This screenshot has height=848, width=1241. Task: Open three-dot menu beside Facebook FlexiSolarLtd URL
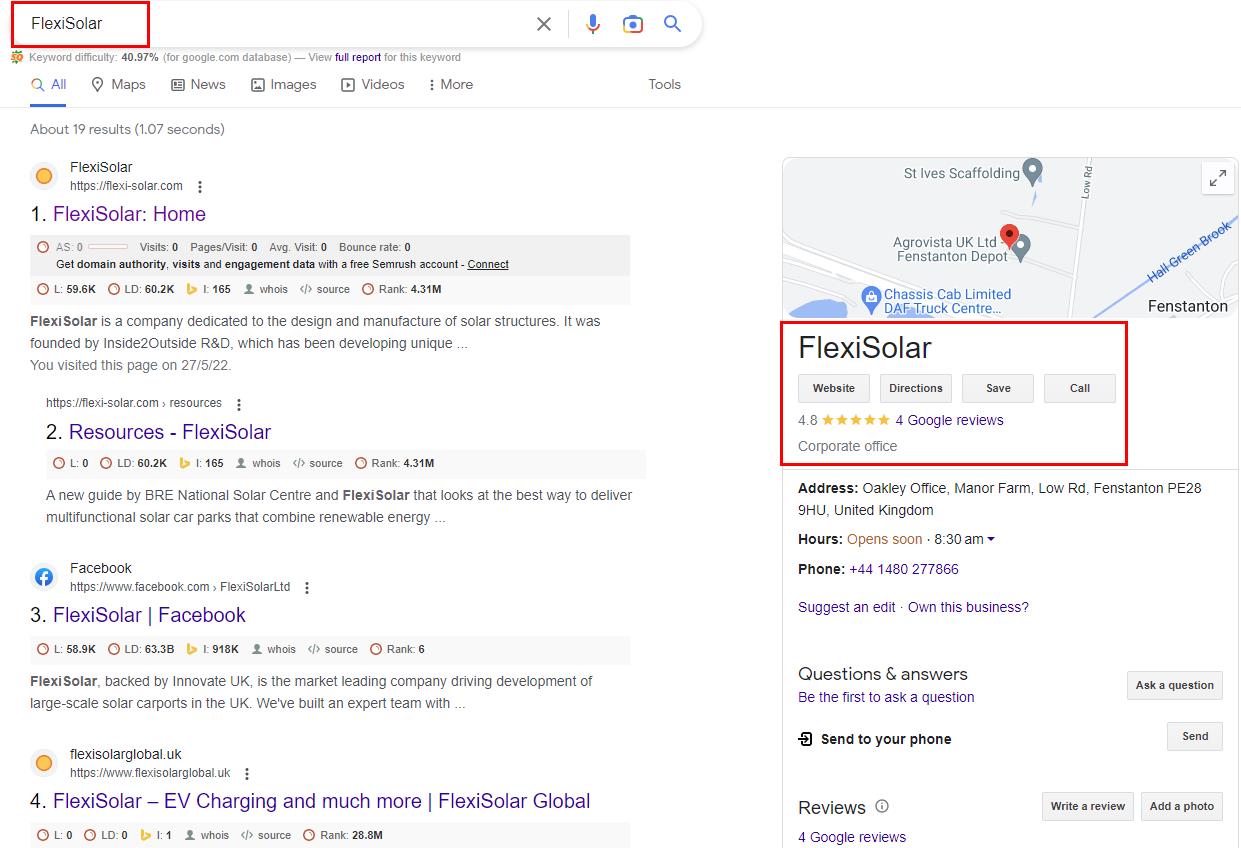click(x=307, y=588)
